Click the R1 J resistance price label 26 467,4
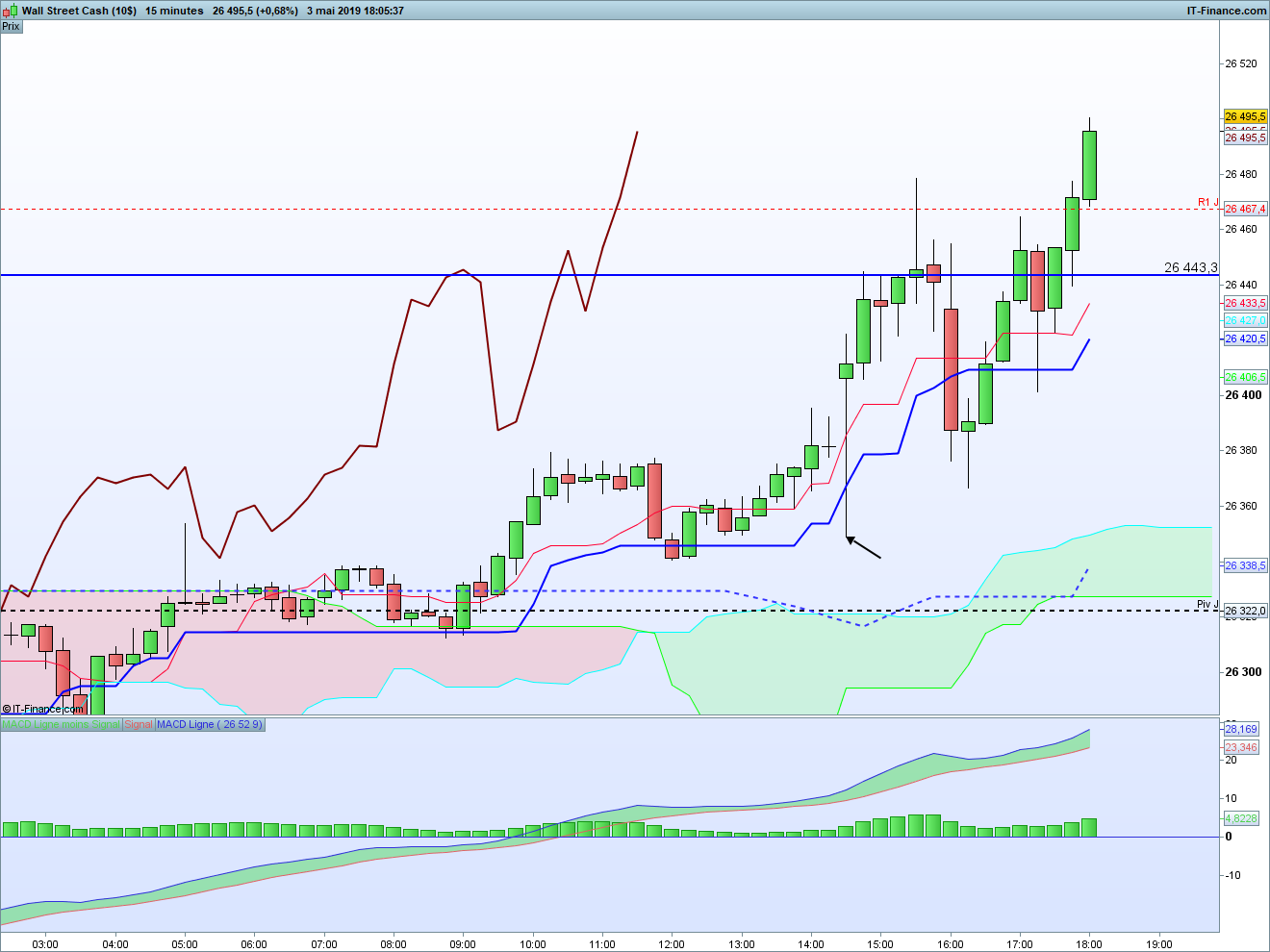The height and width of the screenshot is (952, 1270). [1245, 209]
